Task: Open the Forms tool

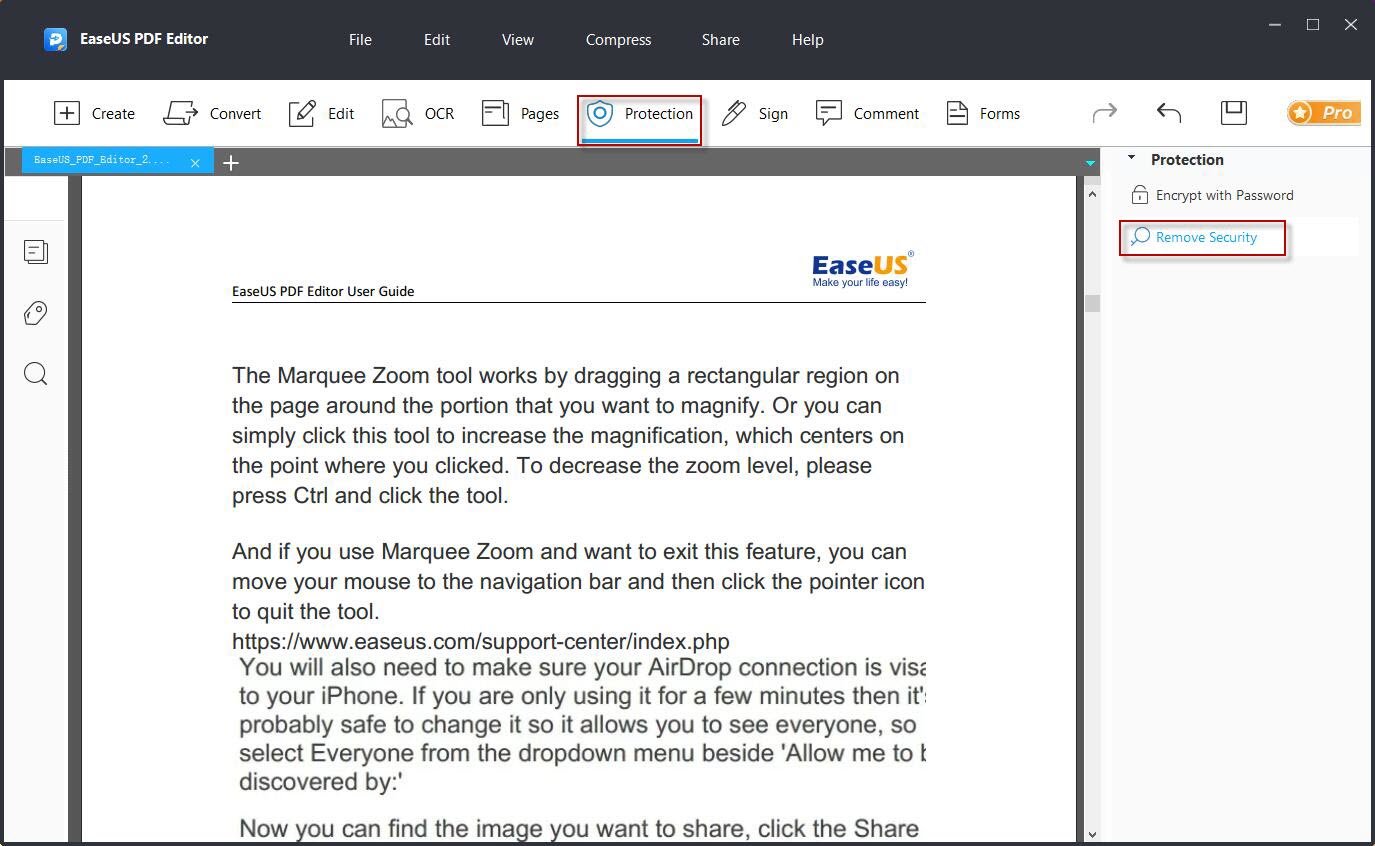Action: click(x=983, y=113)
